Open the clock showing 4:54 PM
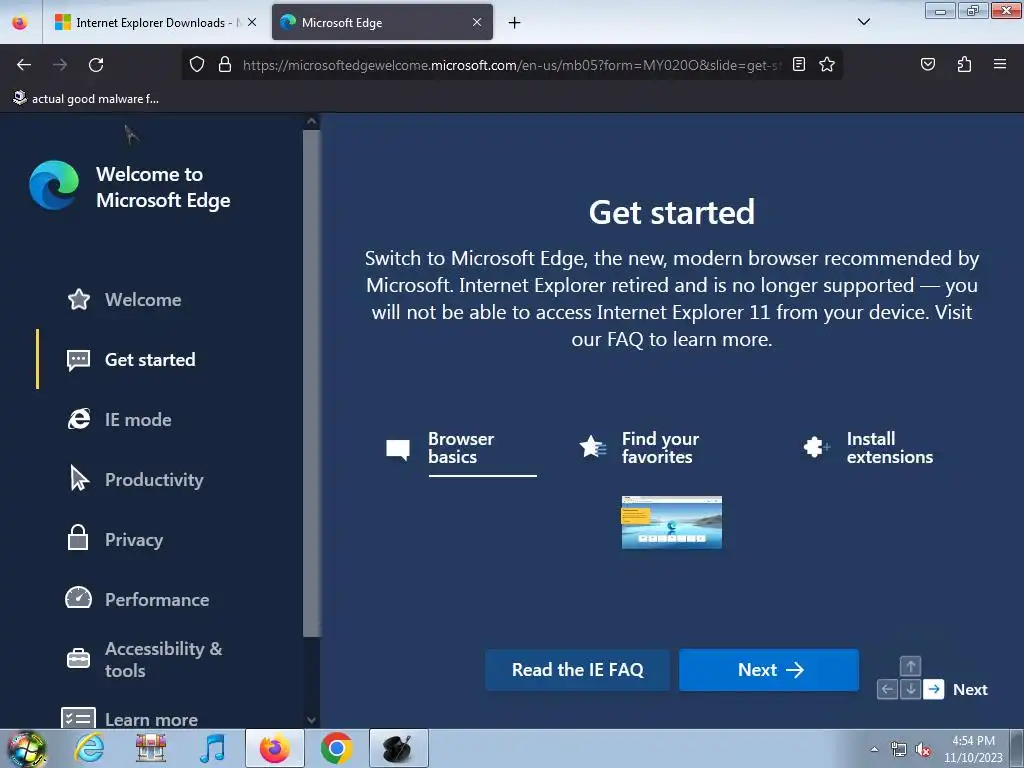This screenshot has height=768, width=1024. (x=973, y=749)
